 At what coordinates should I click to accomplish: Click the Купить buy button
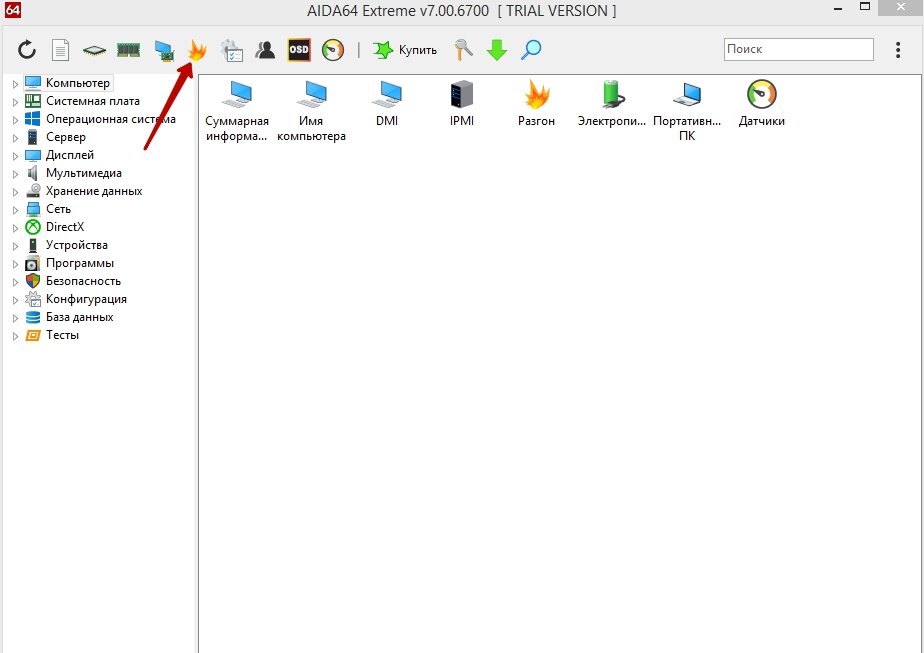tap(405, 50)
